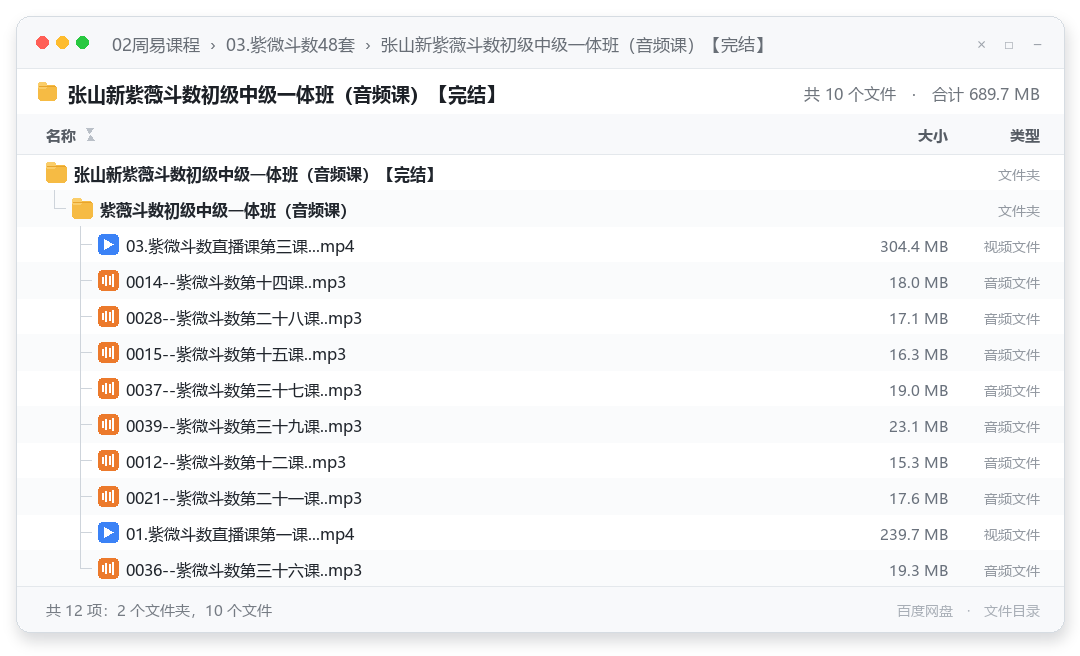Sort files by the 大小 column
This screenshot has height=656, width=1080.
(933, 136)
